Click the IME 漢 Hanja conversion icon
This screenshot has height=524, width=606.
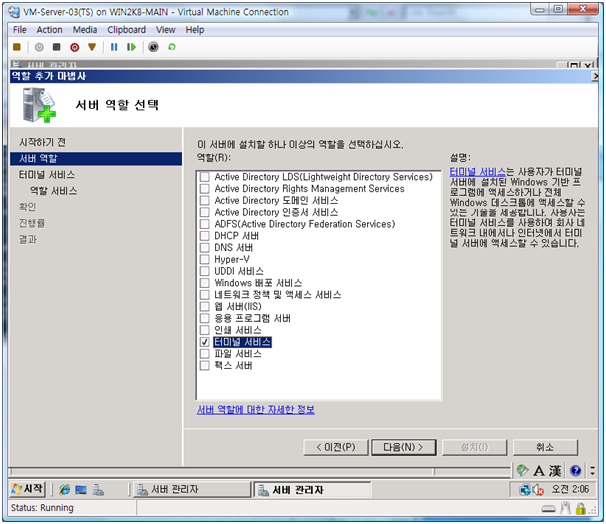(x=555, y=471)
